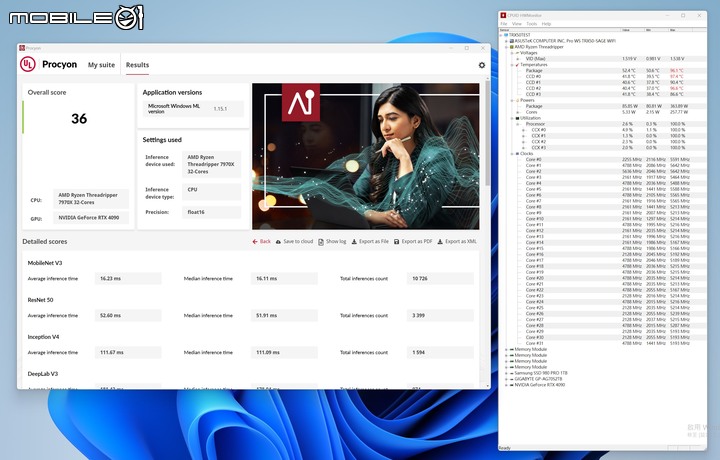720x460 pixels.
Task: Click the Sensor column header in HWMonitor
Action: click(x=560, y=30)
